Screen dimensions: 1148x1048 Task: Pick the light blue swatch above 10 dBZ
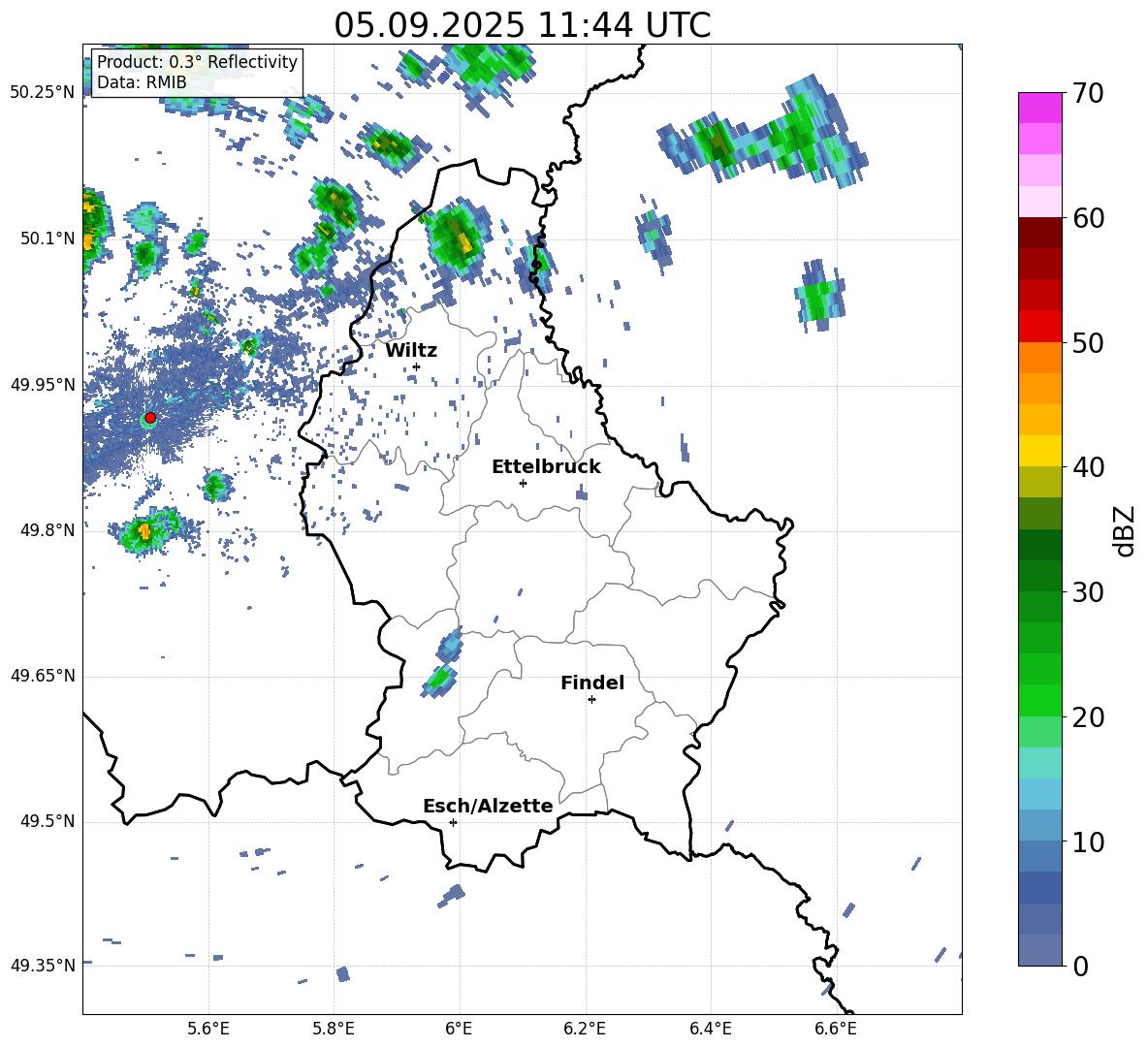1039,825
